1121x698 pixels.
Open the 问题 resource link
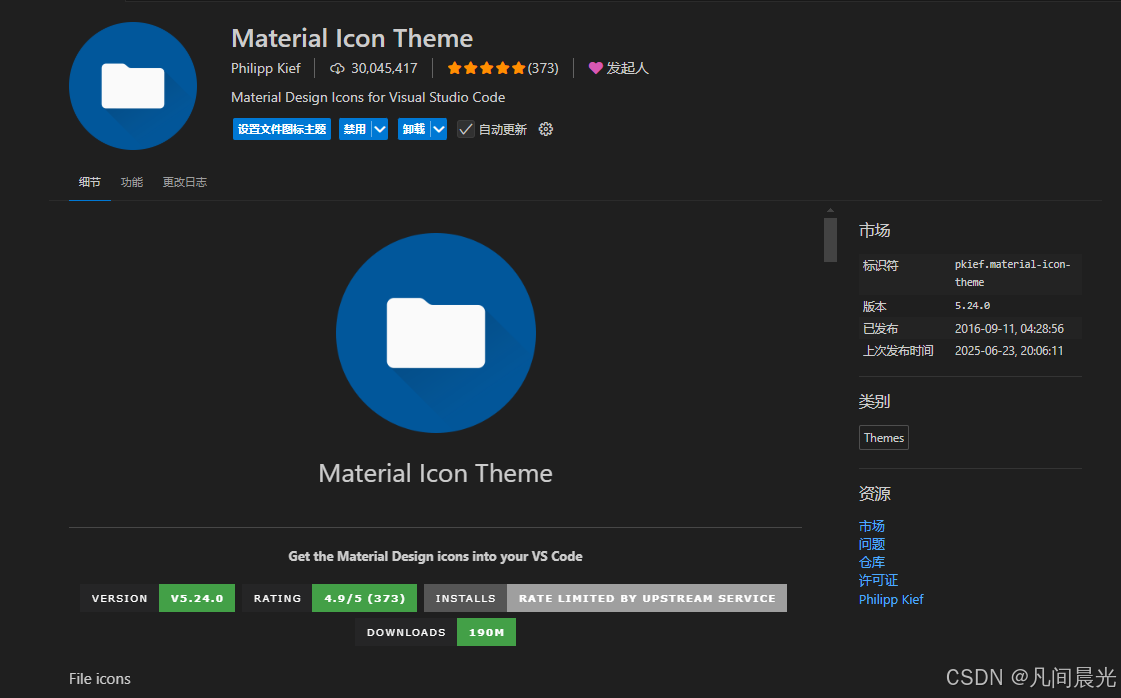click(x=871, y=544)
